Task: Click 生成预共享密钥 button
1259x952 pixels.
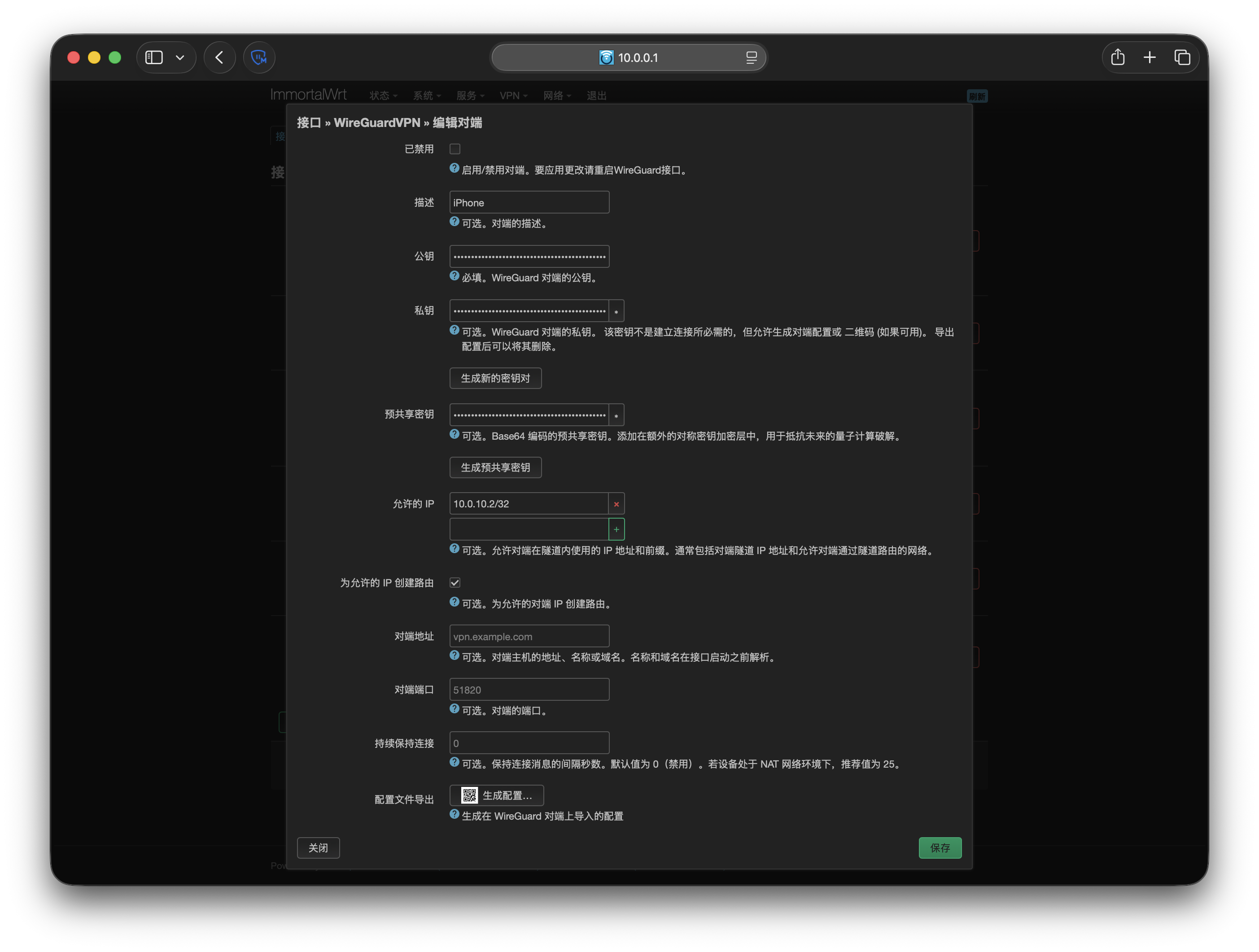Action: coord(495,468)
